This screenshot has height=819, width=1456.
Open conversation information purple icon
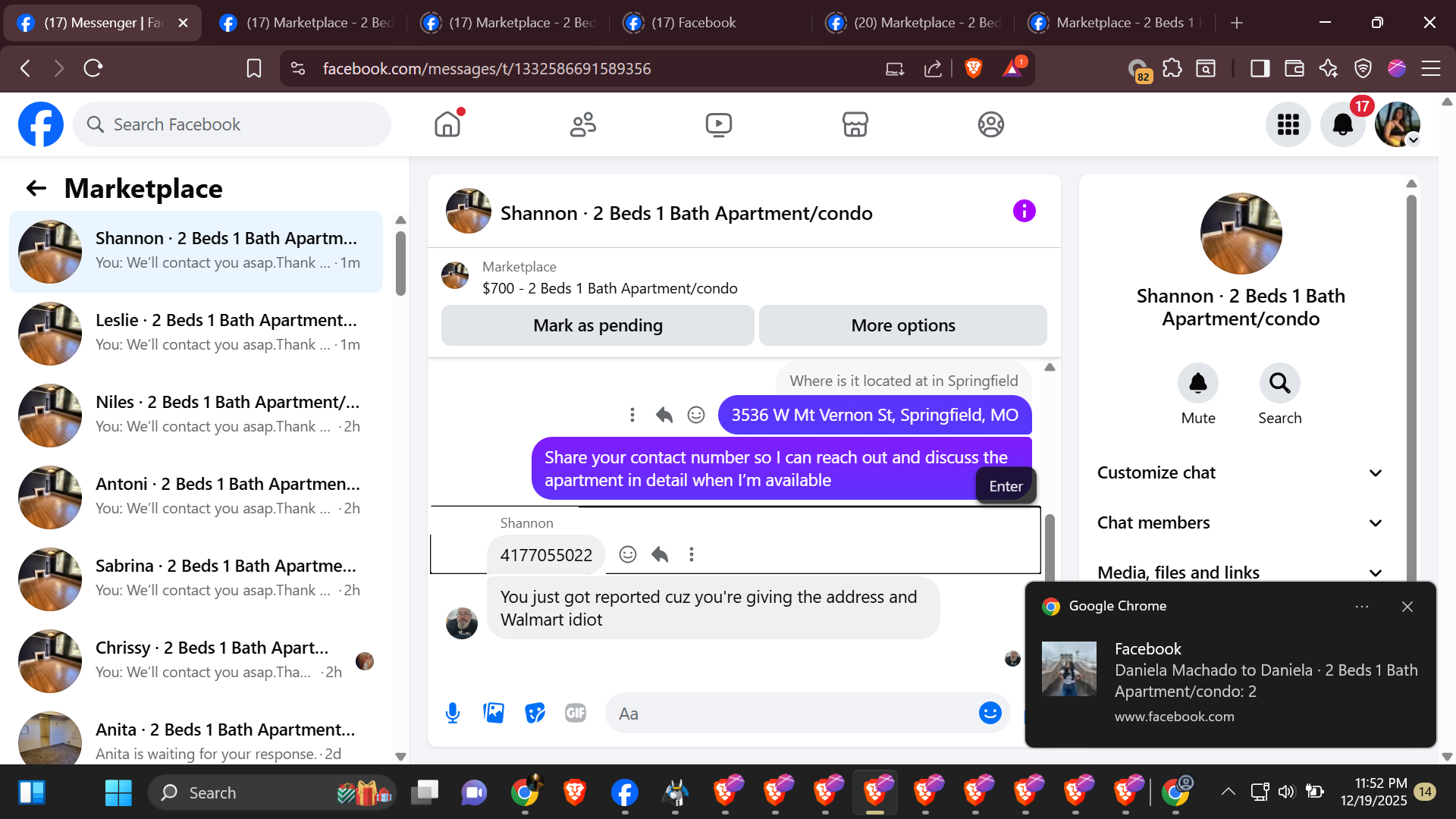[1024, 211]
